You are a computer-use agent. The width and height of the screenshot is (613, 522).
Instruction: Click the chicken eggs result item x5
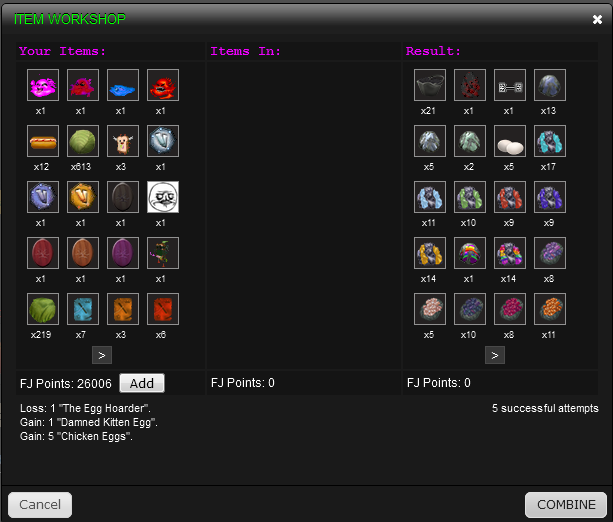(510, 141)
